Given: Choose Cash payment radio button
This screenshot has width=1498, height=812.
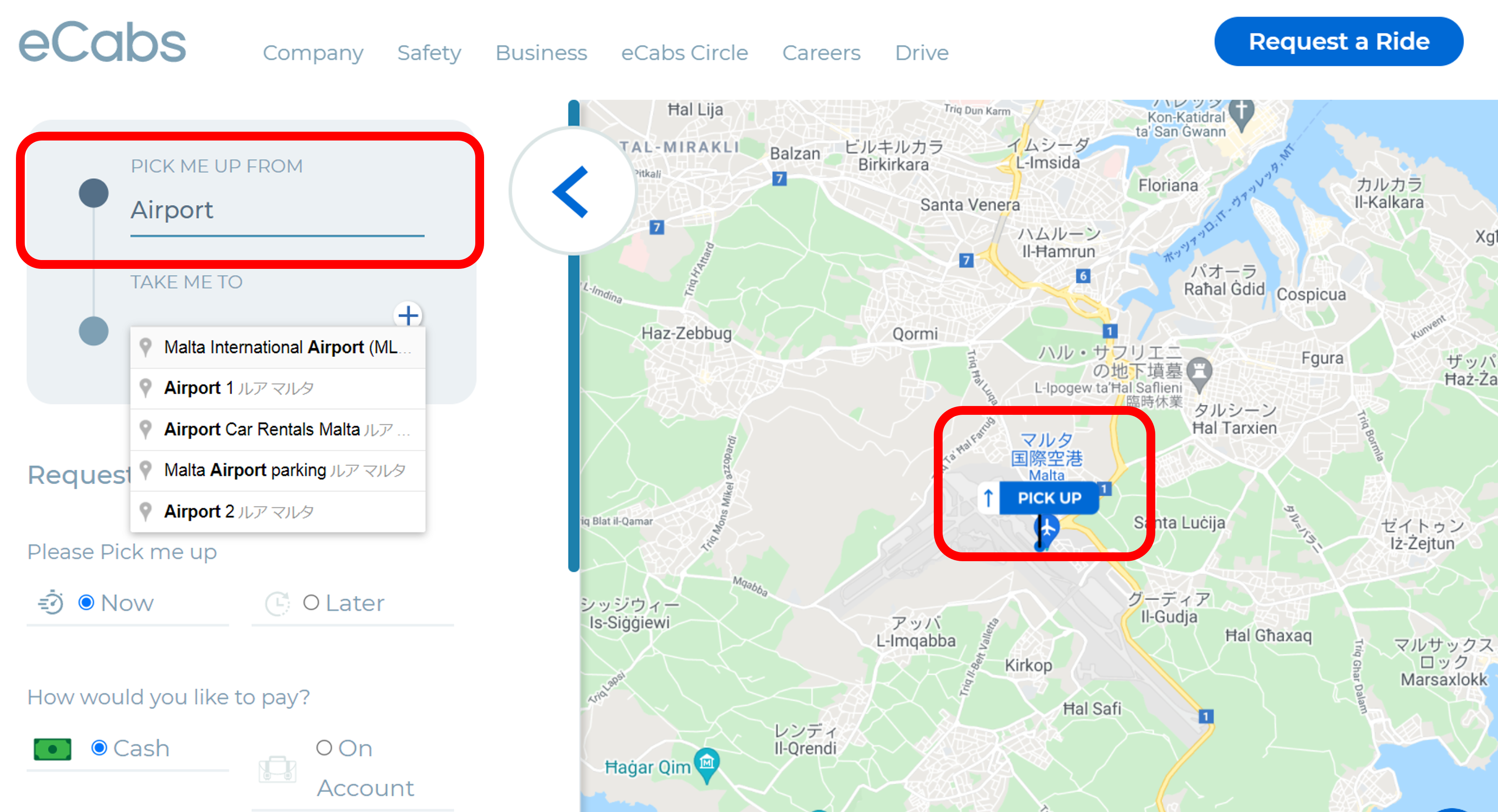Looking at the screenshot, I should (x=99, y=748).
